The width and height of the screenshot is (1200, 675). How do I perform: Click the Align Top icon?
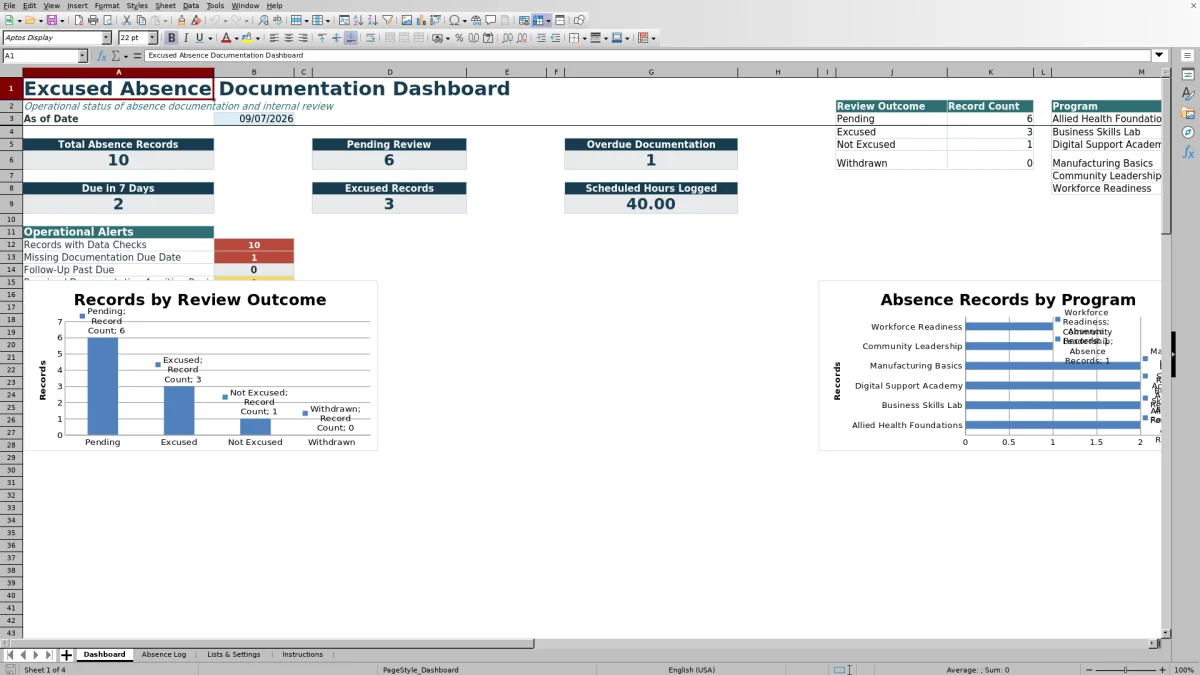click(x=322, y=38)
